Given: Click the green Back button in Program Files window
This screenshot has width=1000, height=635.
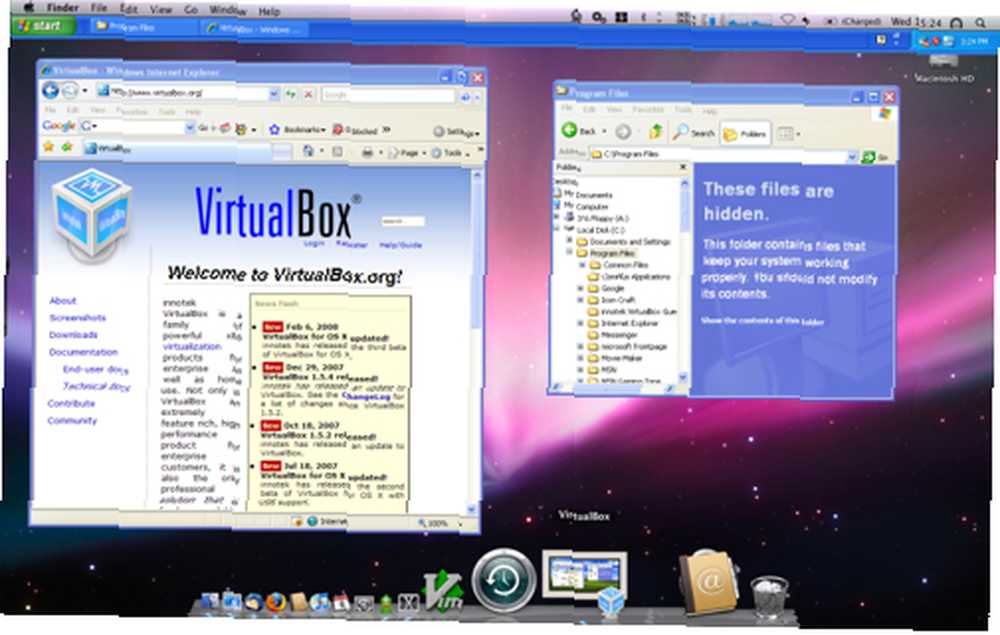Looking at the screenshot, I should [x=569, y=130].
